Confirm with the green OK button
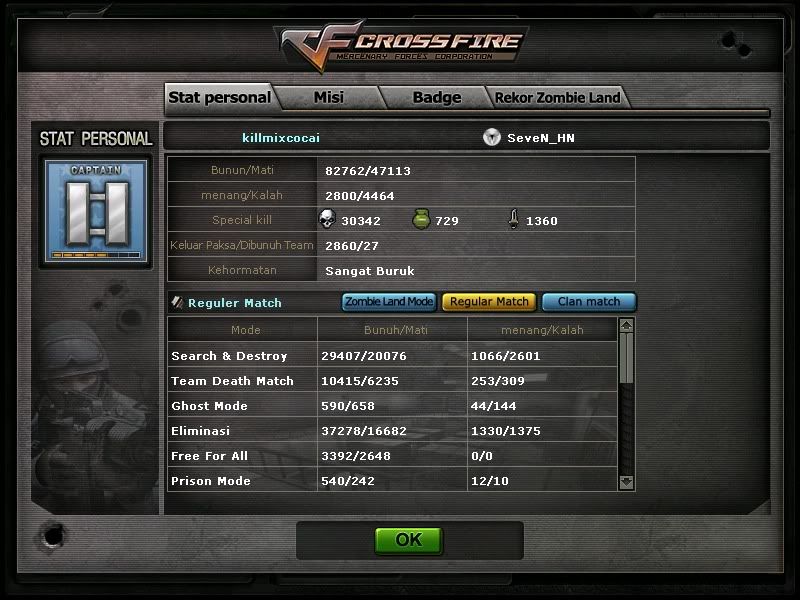Screen dimensions: 800x600 (x=409, y=540)
